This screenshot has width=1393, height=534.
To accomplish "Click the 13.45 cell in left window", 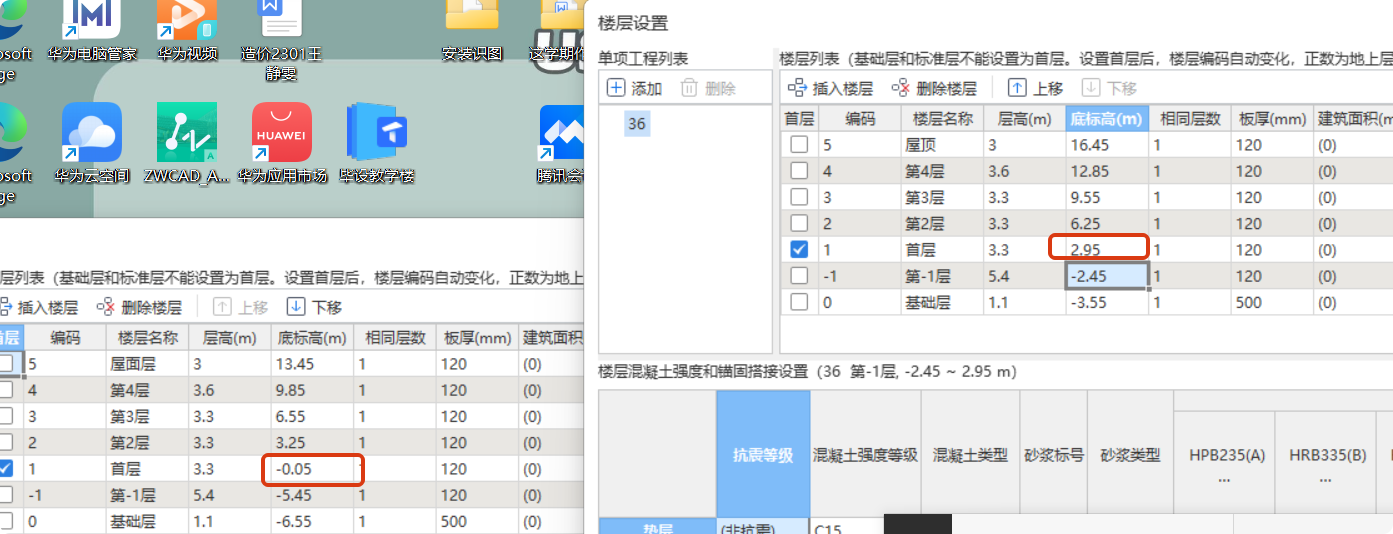I will coord(312,364).
